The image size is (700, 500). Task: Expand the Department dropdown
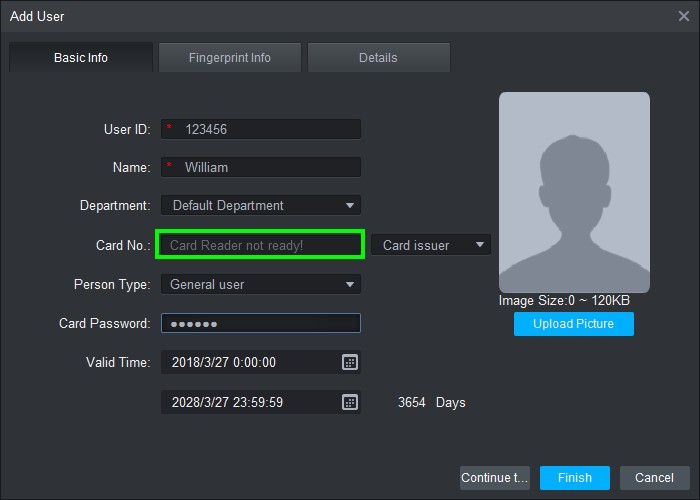349,206
